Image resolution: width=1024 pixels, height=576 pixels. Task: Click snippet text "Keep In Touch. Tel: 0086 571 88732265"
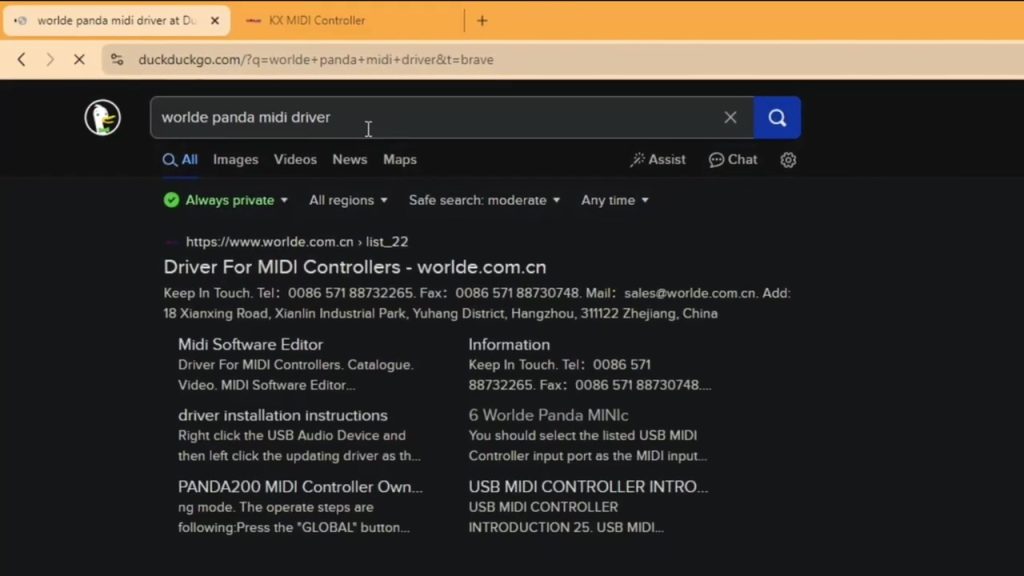[289, 293]
